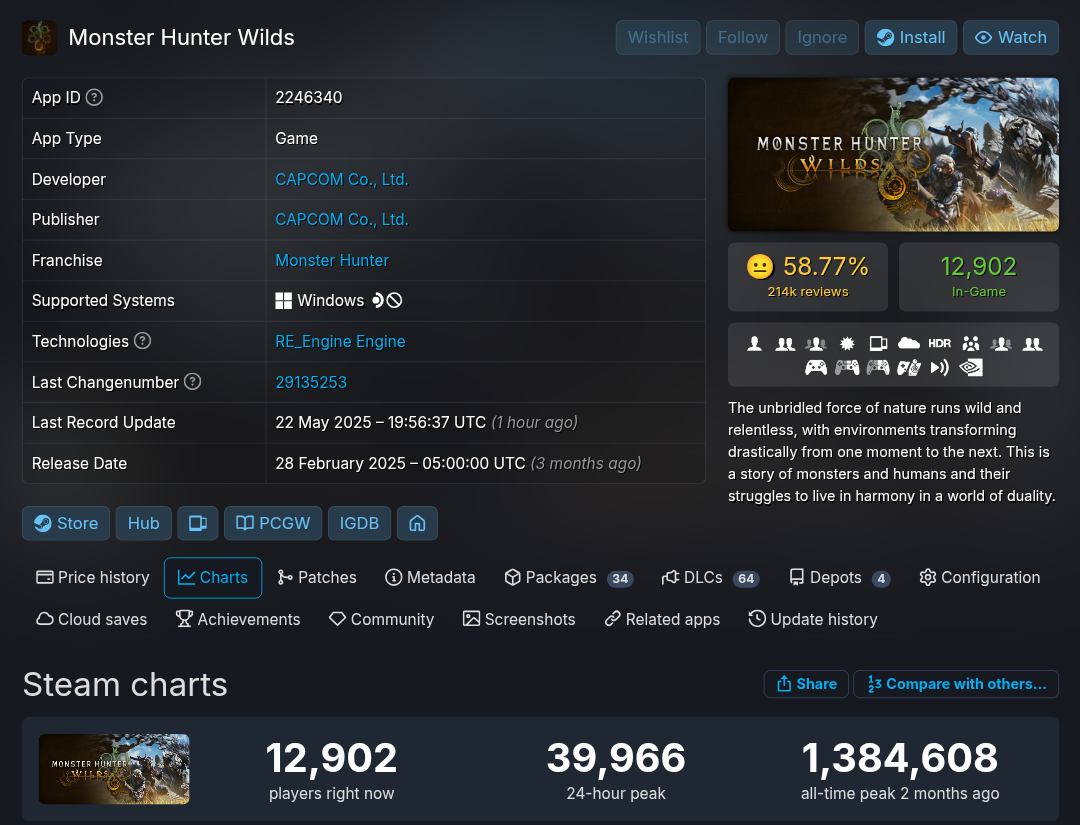Click the 1,384,608 all-time peak value
This screenshot has width=1080, height=825.
click(900, 758)
